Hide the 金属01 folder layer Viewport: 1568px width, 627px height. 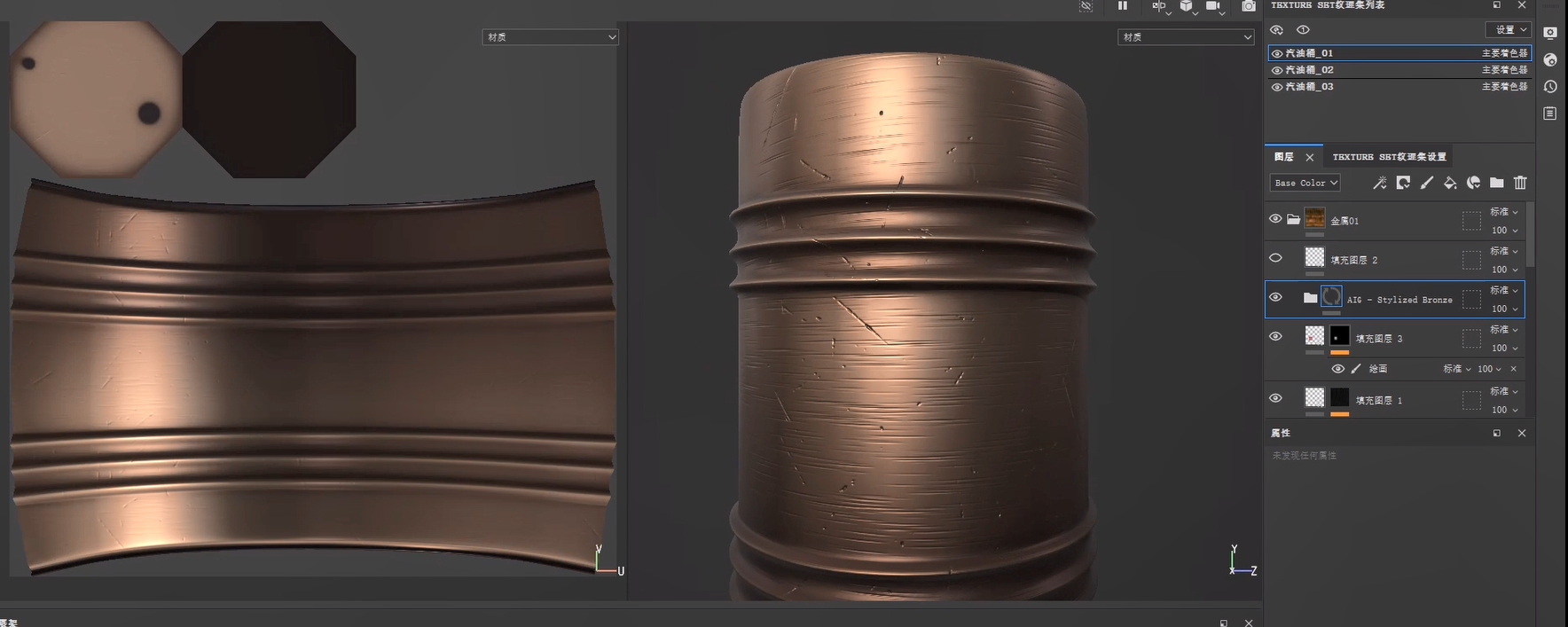[x=1275, y=219]
